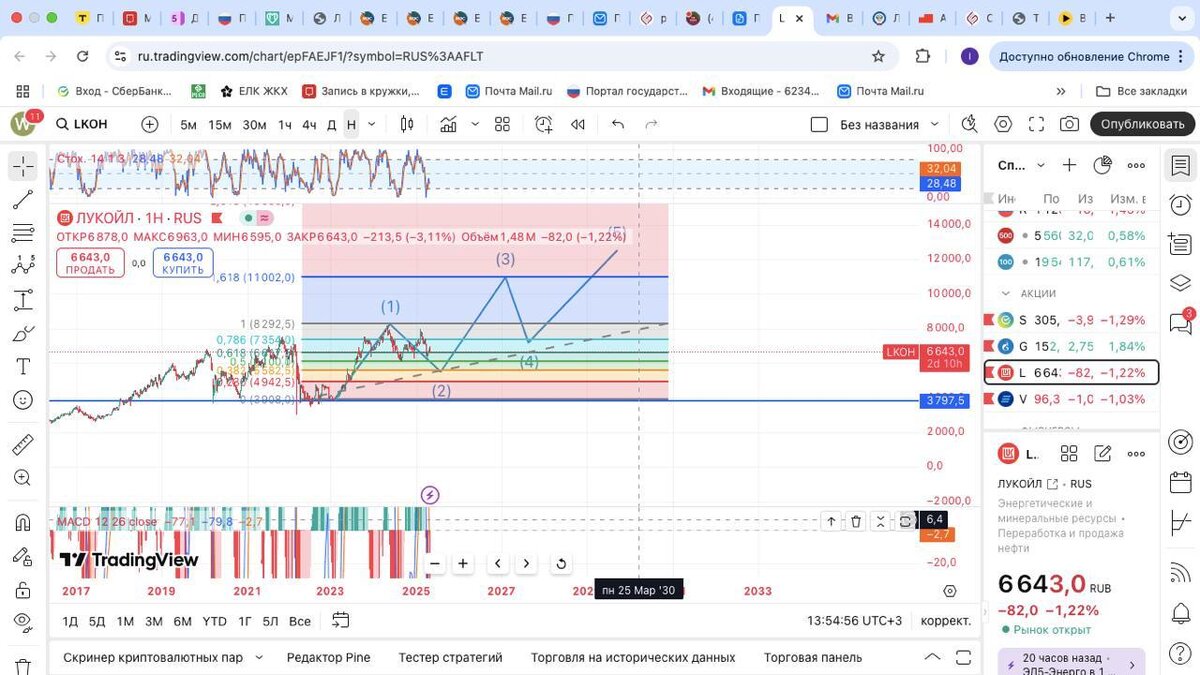Lock all drawing tools
This screenshot has width=1200, height=675.
[x=23, y=590]
